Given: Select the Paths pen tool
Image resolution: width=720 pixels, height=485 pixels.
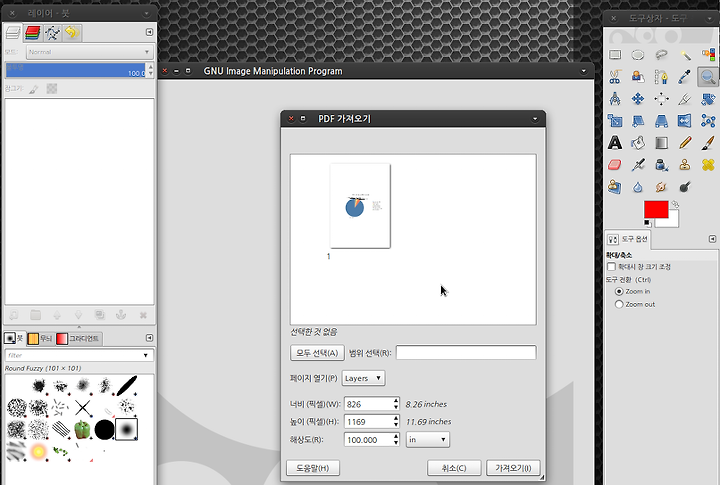Looking at the screenshot, I should [x=661, y=77].
